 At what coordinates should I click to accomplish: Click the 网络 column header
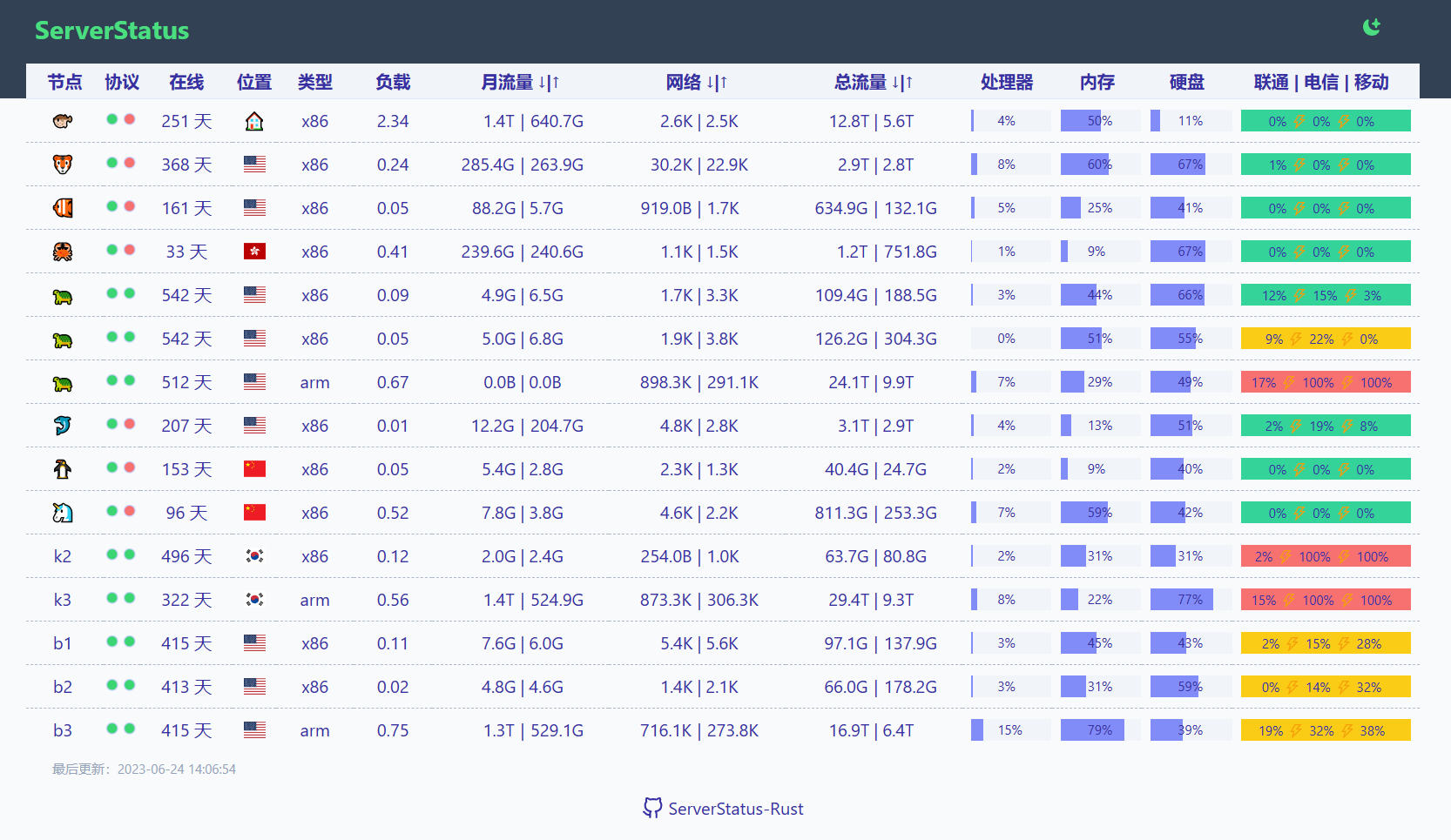tap(697, 82)
